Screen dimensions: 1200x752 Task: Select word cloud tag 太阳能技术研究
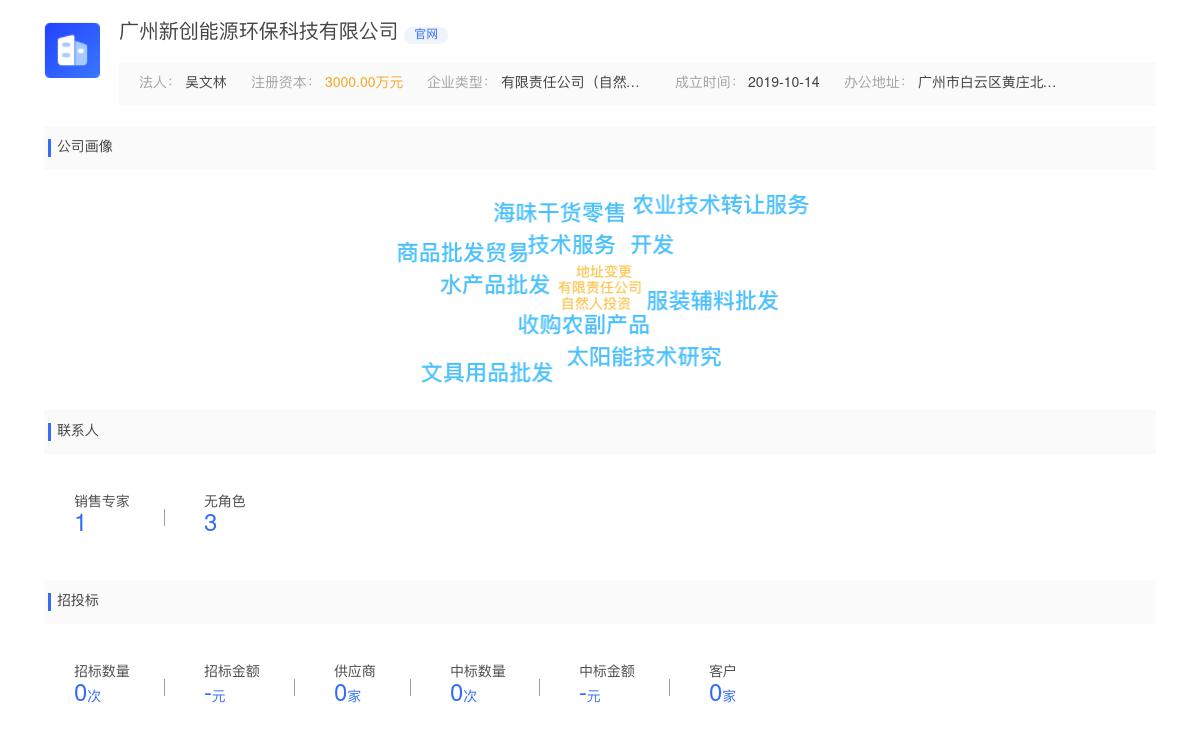click(x=644, y=357)
